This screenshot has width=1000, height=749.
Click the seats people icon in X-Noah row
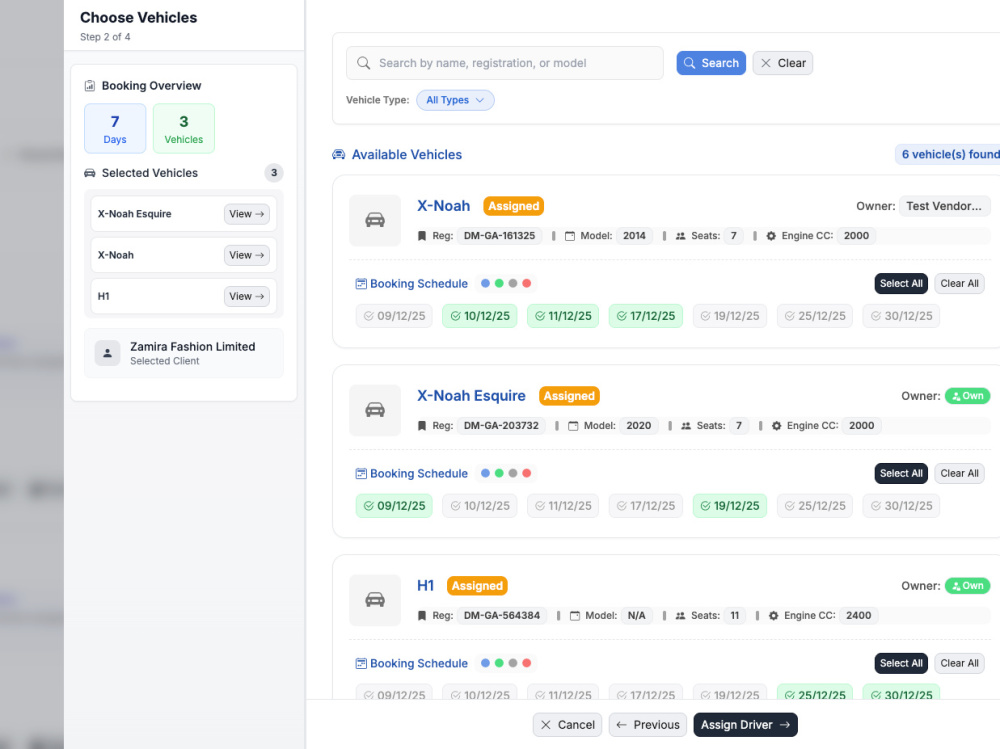click(x=680, y=236)
